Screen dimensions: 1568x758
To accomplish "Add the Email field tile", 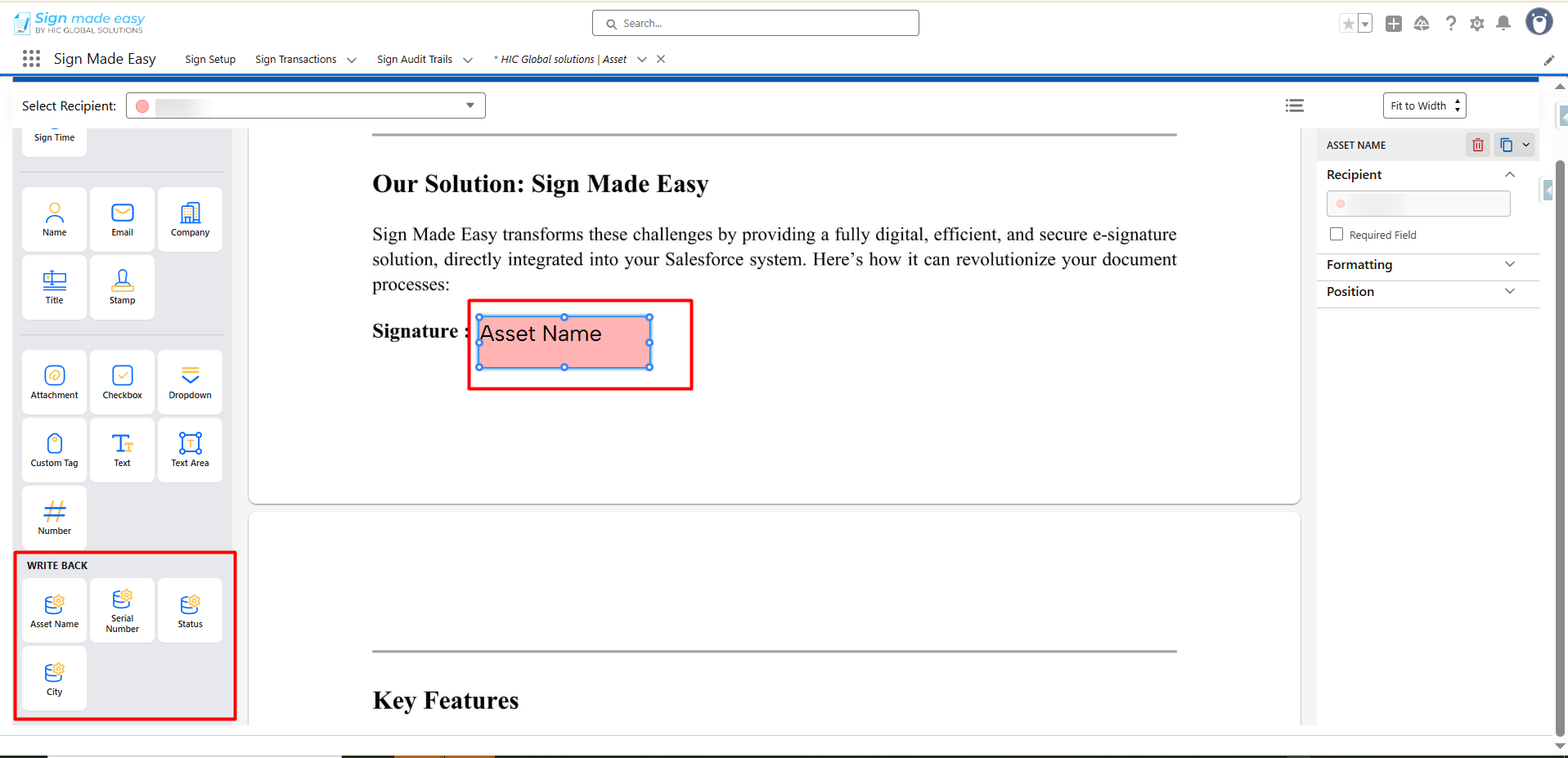I will [123, 219].
